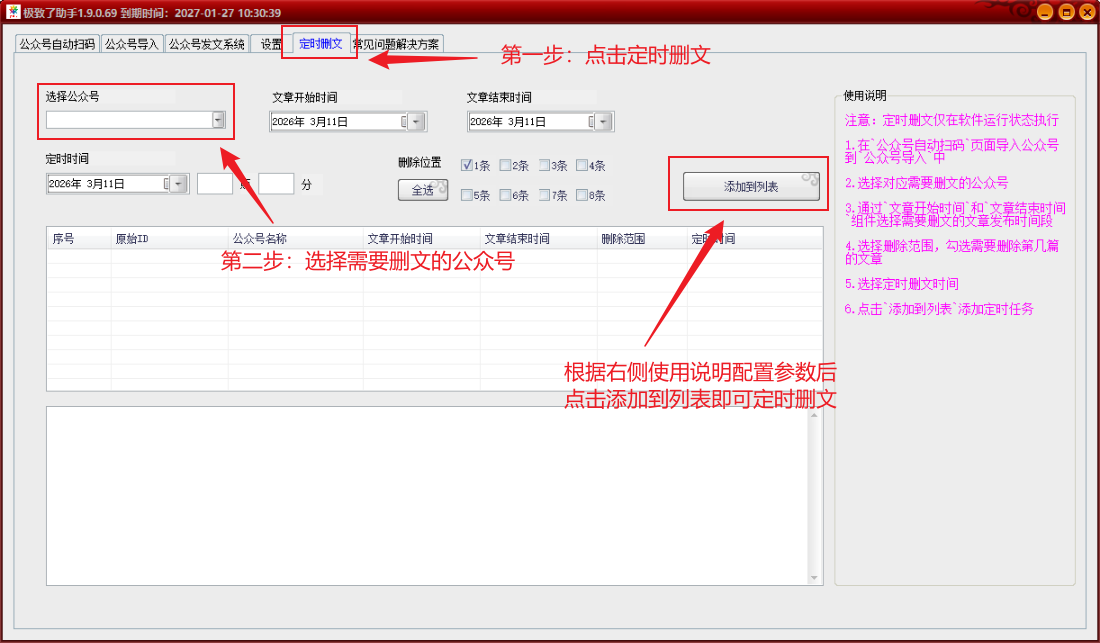Enable the 3条 checkbox

click(545, 166)
